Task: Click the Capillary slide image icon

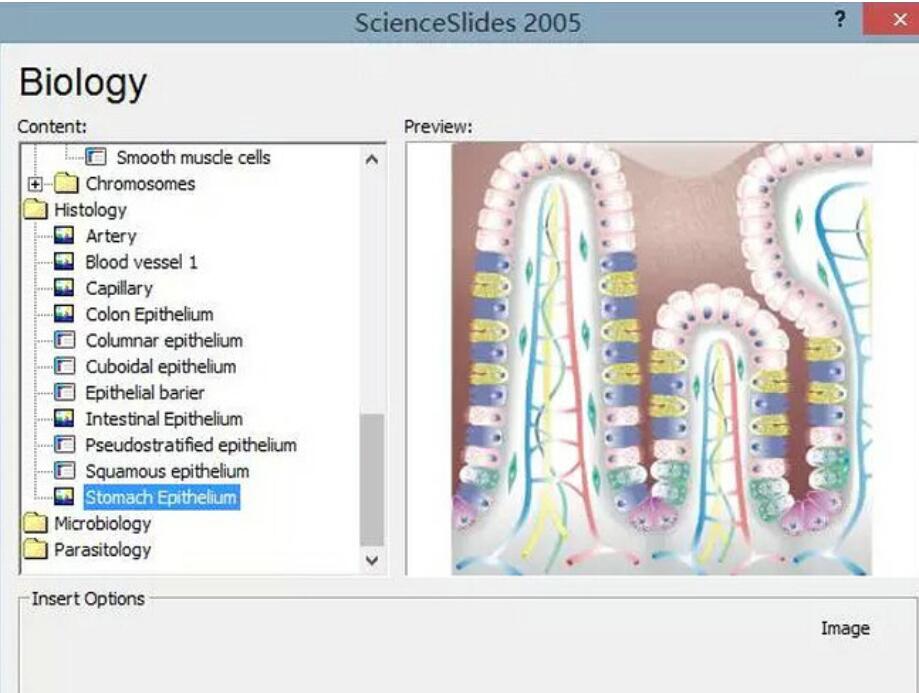Action: (x=65, y=288)
